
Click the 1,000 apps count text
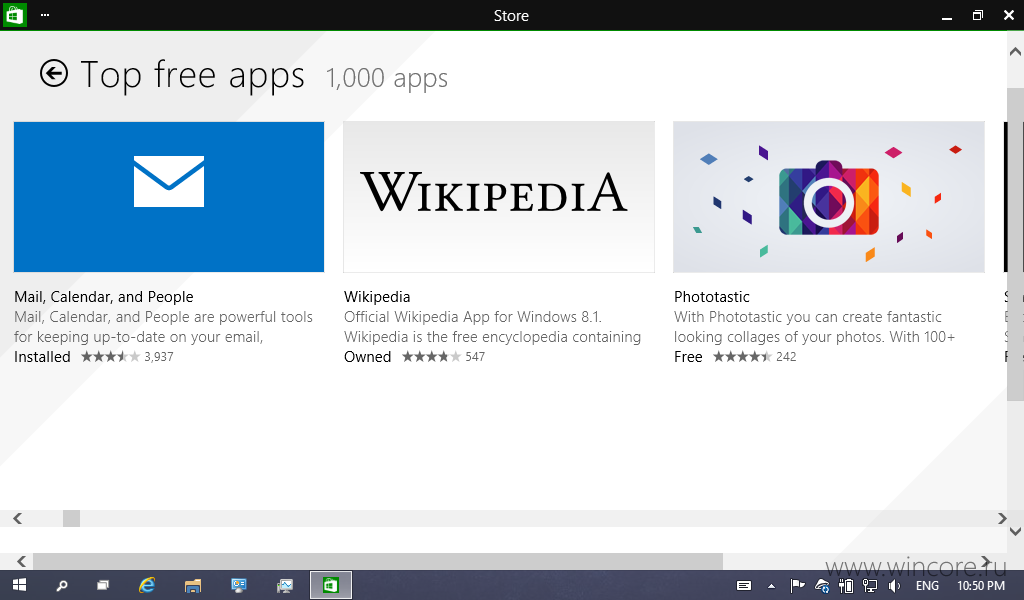point(387,78)
